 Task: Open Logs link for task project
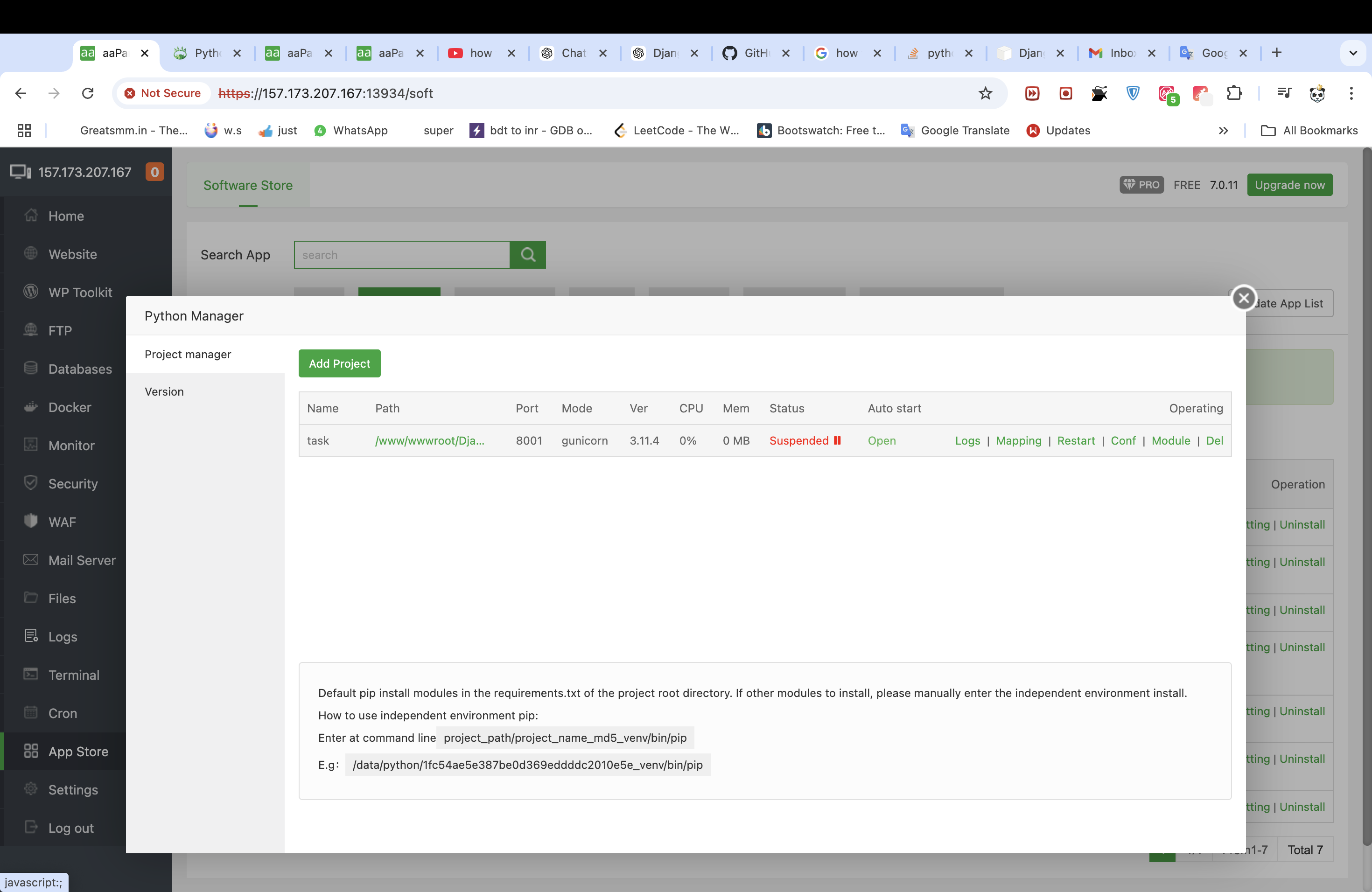[967, 441]
